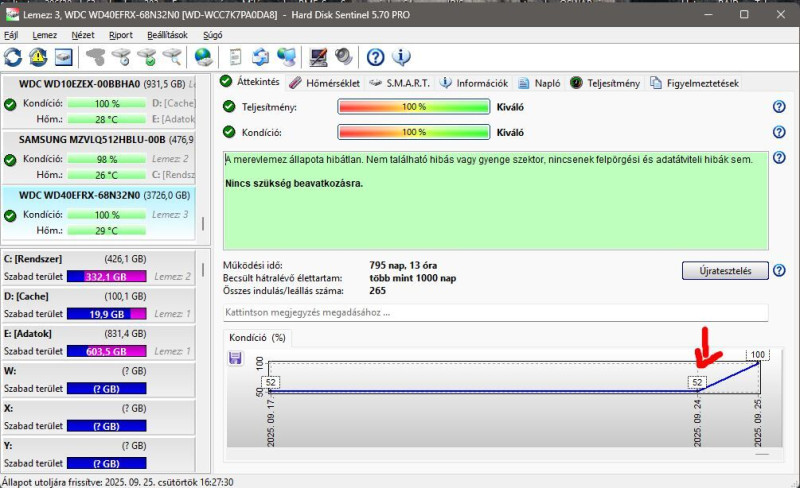800x488 pixels.
Task: Select the D: [Cache] partition
Action: coord(99,305)
